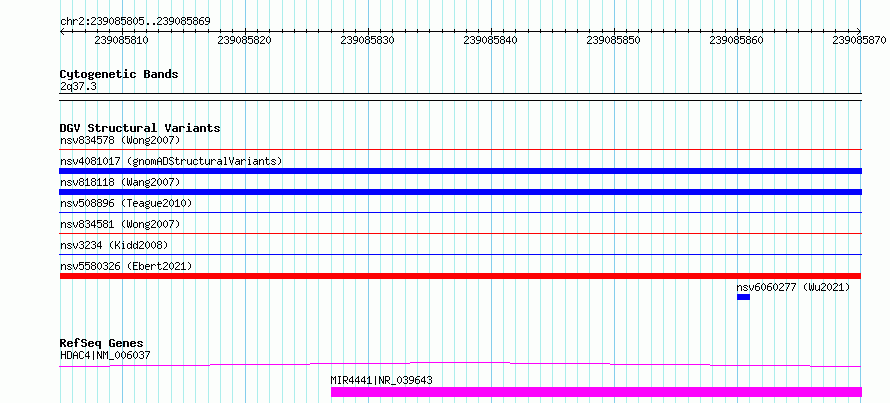The image size is (890, 403).
Task: Click the thick magenta MIR4441 gene bar
Action: (x=596, y=392)
